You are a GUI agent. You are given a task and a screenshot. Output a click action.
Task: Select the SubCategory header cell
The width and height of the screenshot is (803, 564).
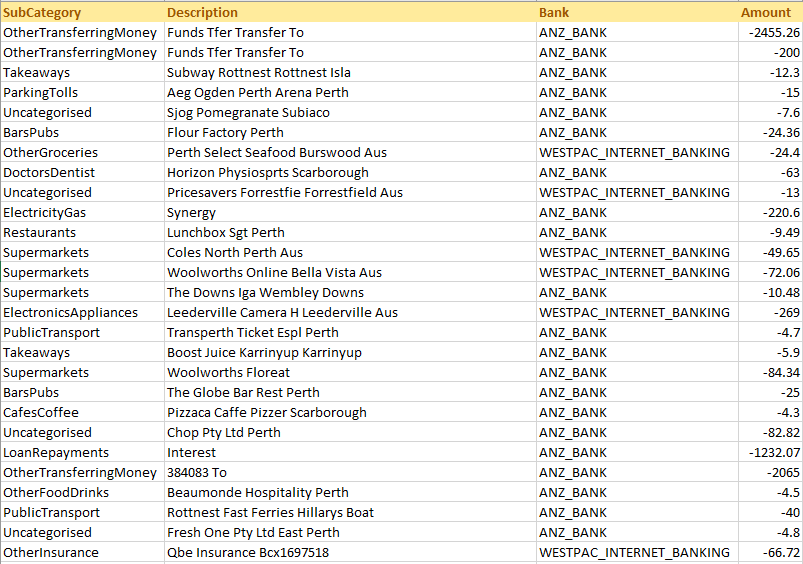[82, 12]
